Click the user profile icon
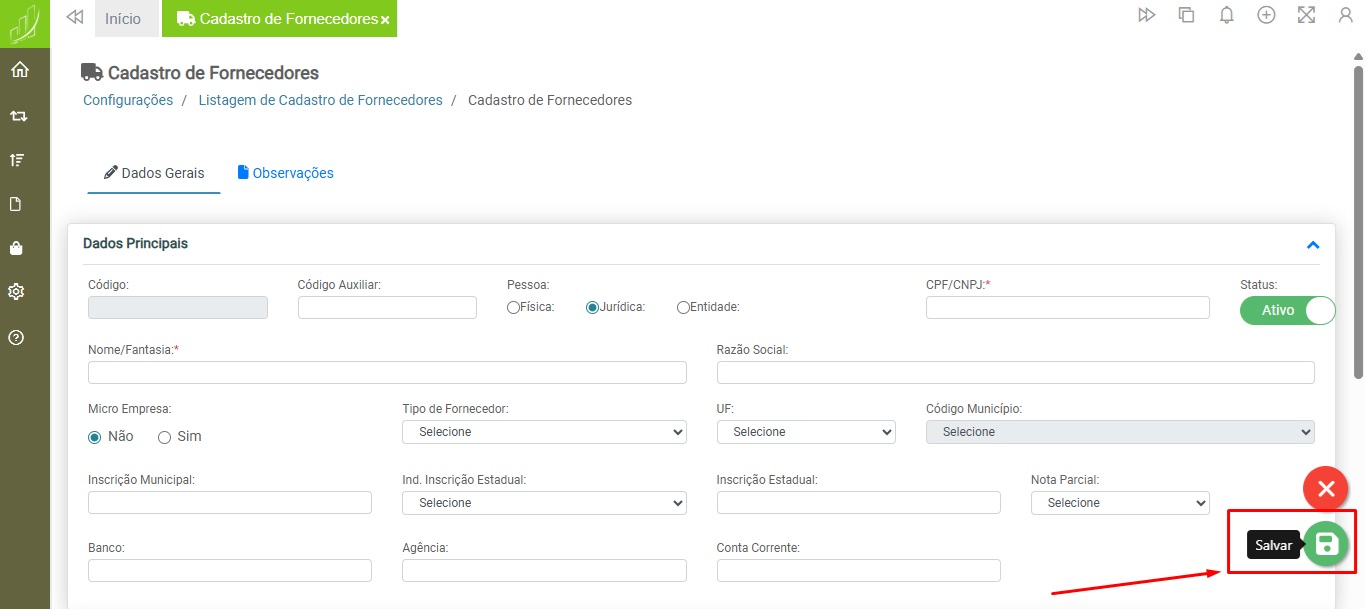Image resolution: width=1365 pixels, height=609 pixels. click(1345, 15)
